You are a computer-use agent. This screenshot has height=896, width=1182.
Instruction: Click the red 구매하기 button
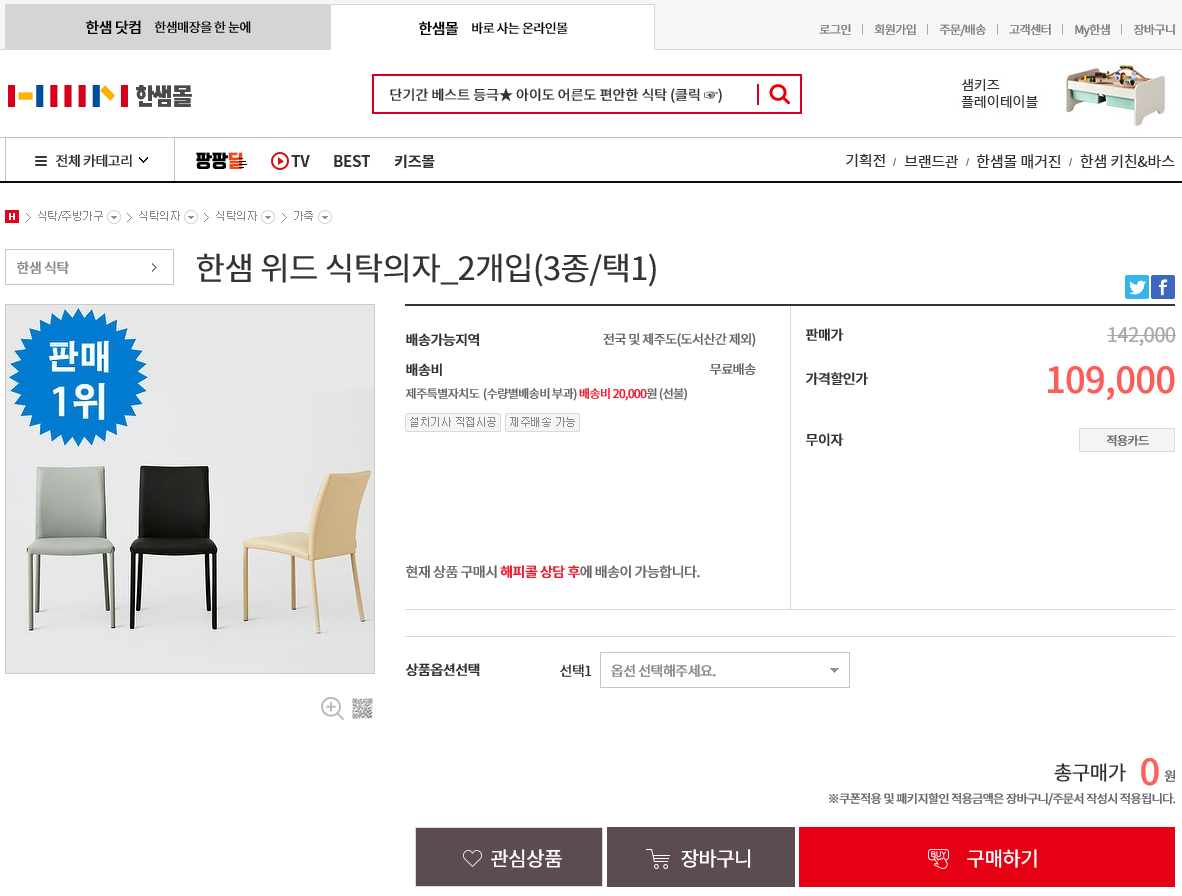pos(987,857)
